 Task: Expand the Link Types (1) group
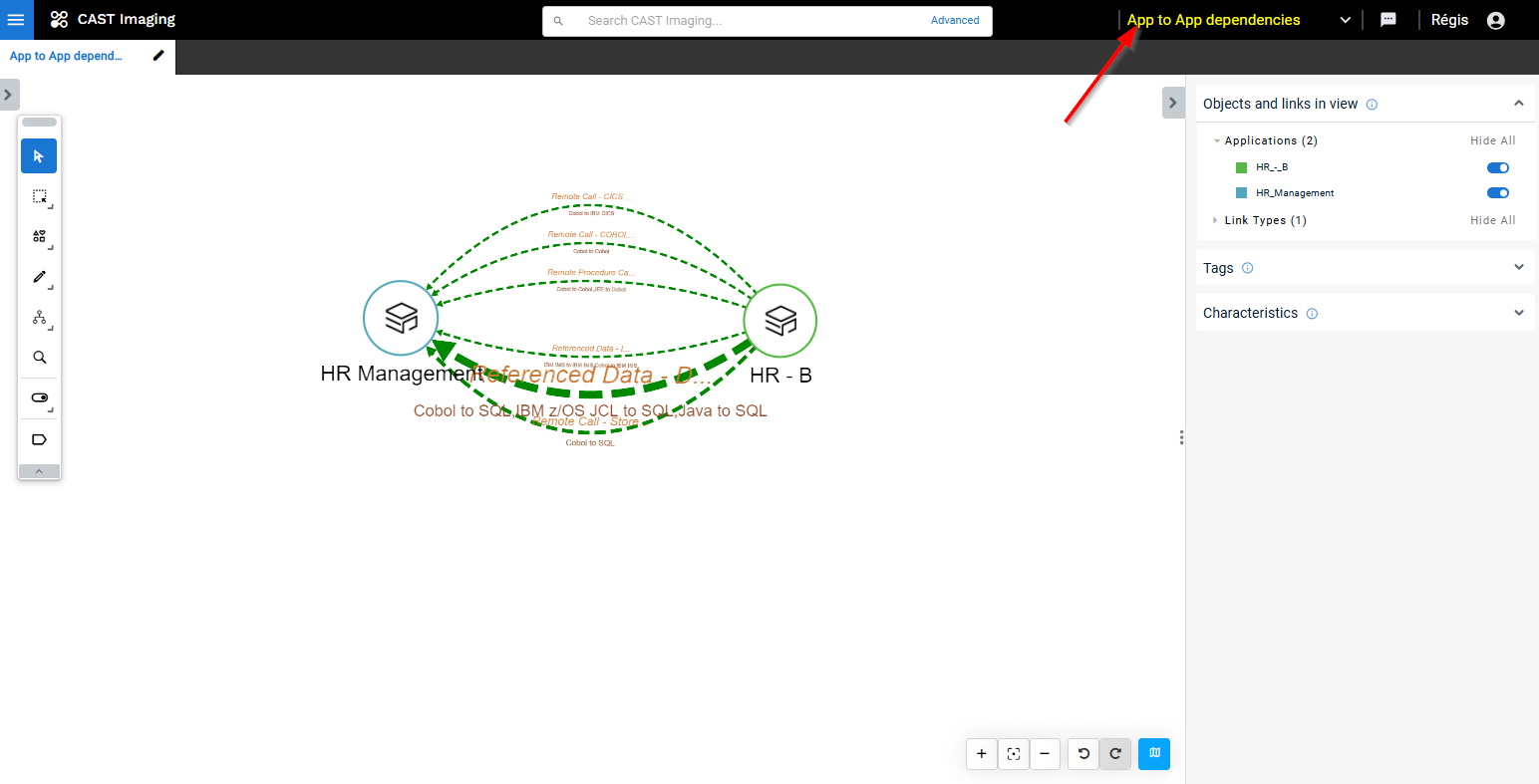click(1215, 220)
